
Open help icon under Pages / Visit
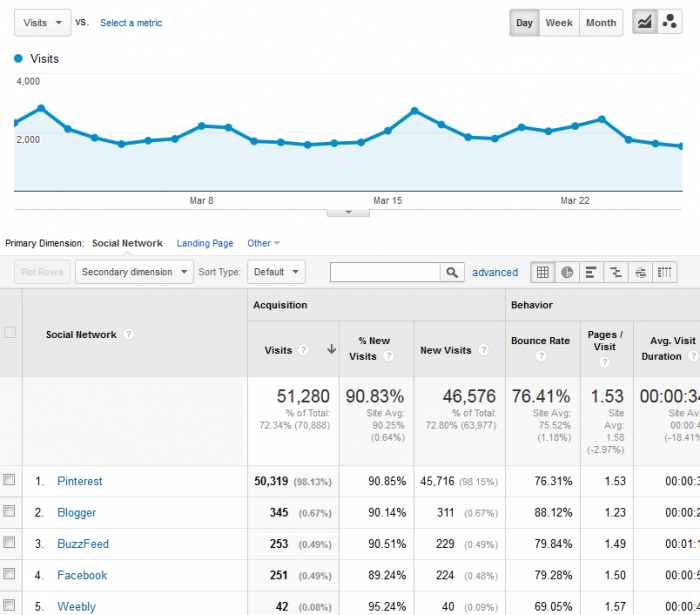pos(604,362)
